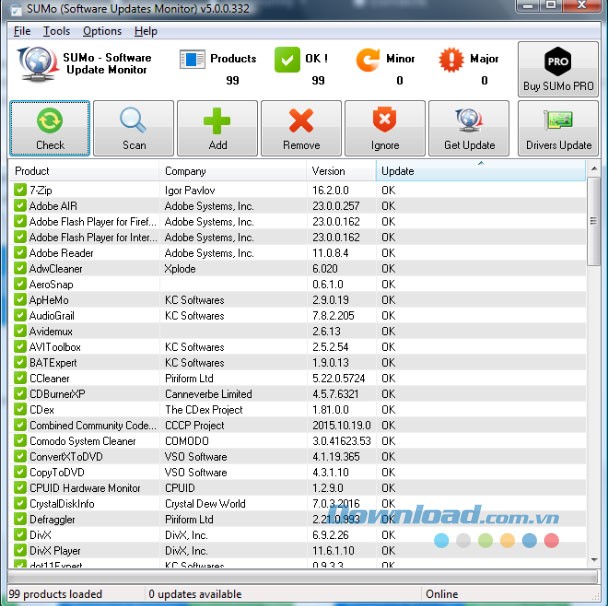Sort list by Company column header

pyautogui.click(x=233, y=171)
